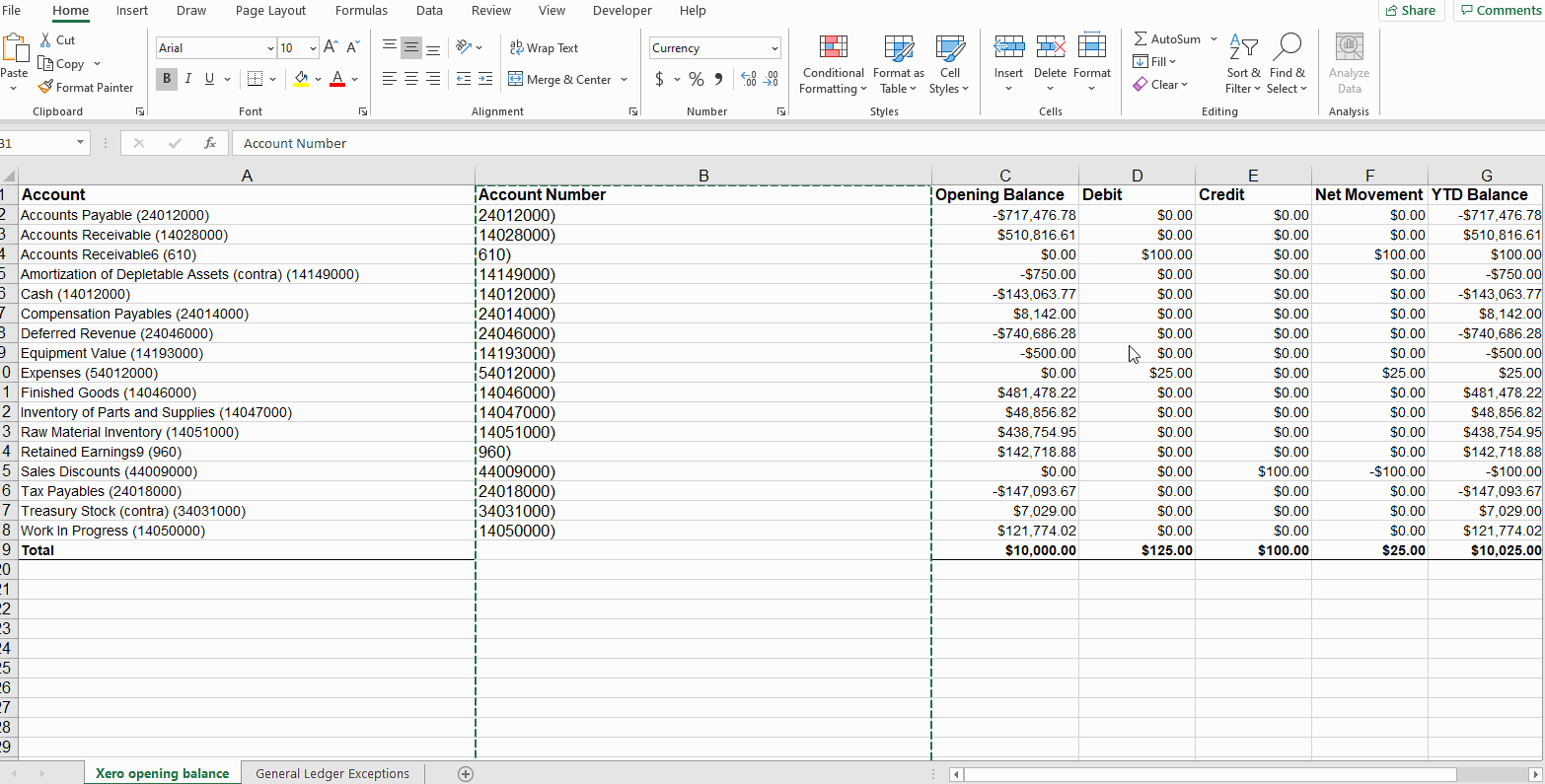Toggle Underline formatting
The image size is (1545, 784).
coord(209,79)
